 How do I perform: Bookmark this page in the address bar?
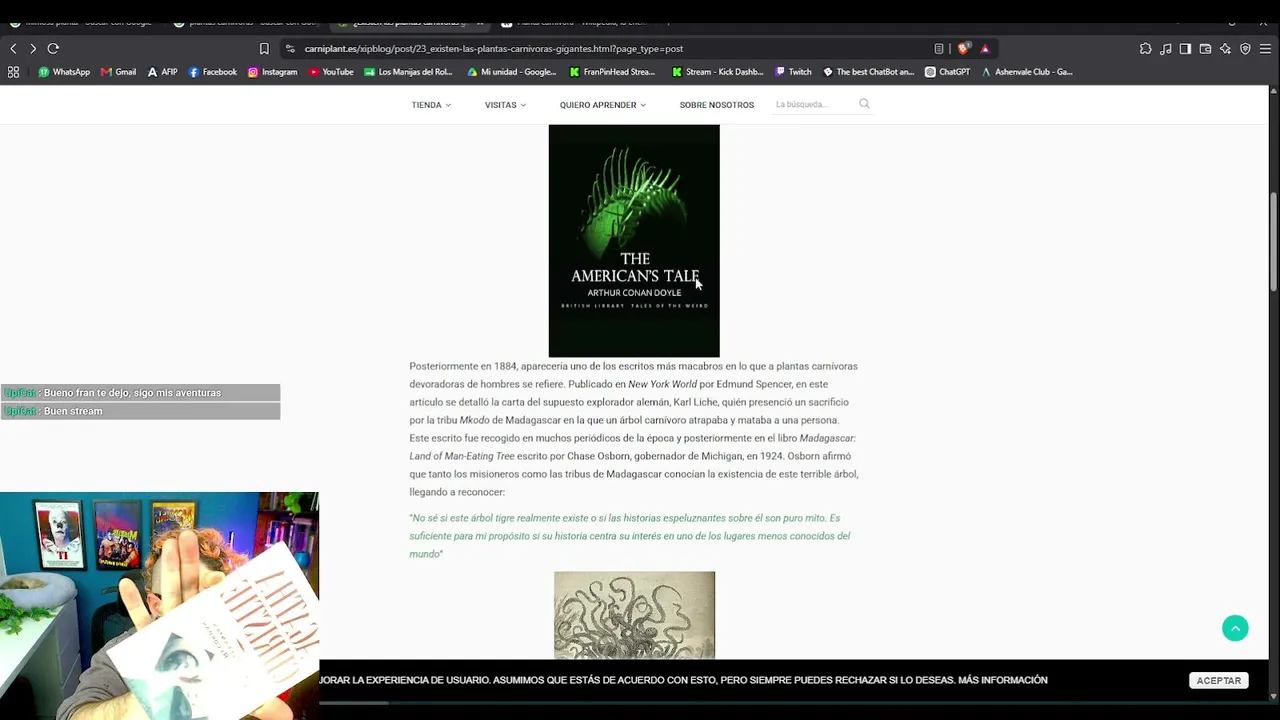[264, 48]
